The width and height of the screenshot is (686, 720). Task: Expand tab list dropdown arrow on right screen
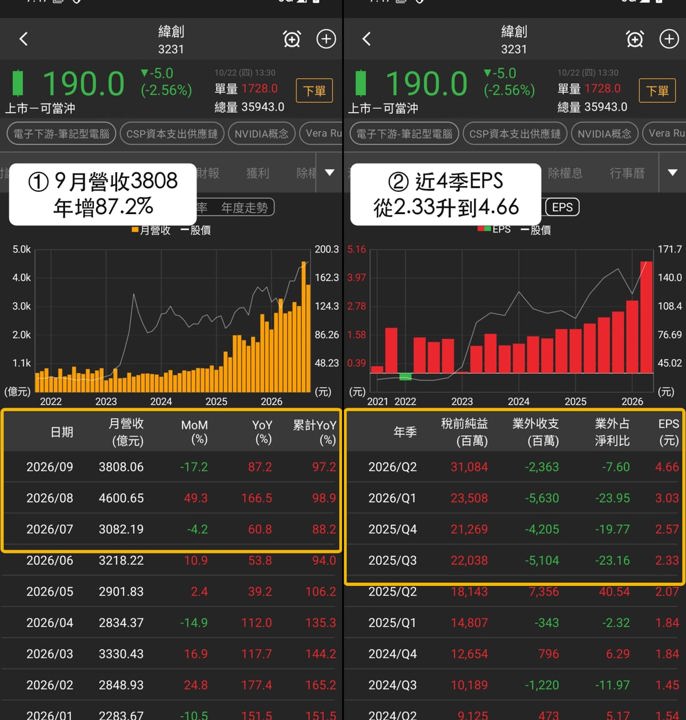(x=672, y=173)
